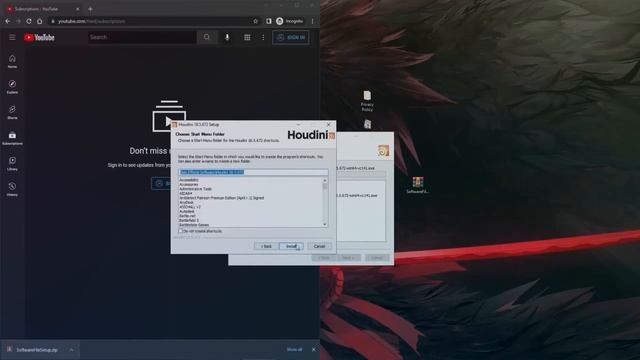The height and width of the screenshot is (360, 640).
Task: Open Home in the YouTube sidebar
Action: click(x=12, y=62)
